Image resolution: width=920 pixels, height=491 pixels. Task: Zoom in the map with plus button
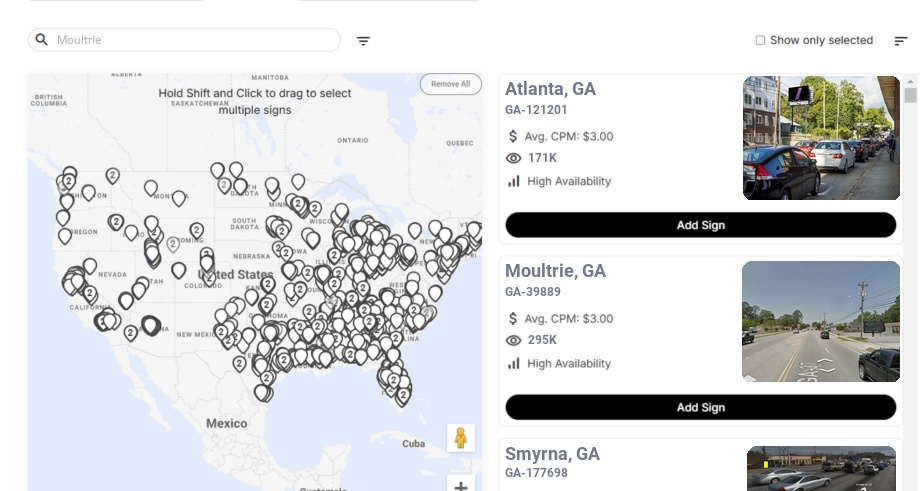point(460,486)
